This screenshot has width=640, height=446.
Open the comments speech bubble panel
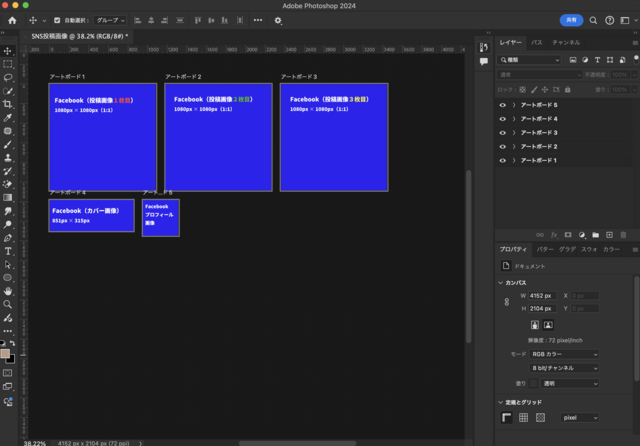[x=484, y=62]
